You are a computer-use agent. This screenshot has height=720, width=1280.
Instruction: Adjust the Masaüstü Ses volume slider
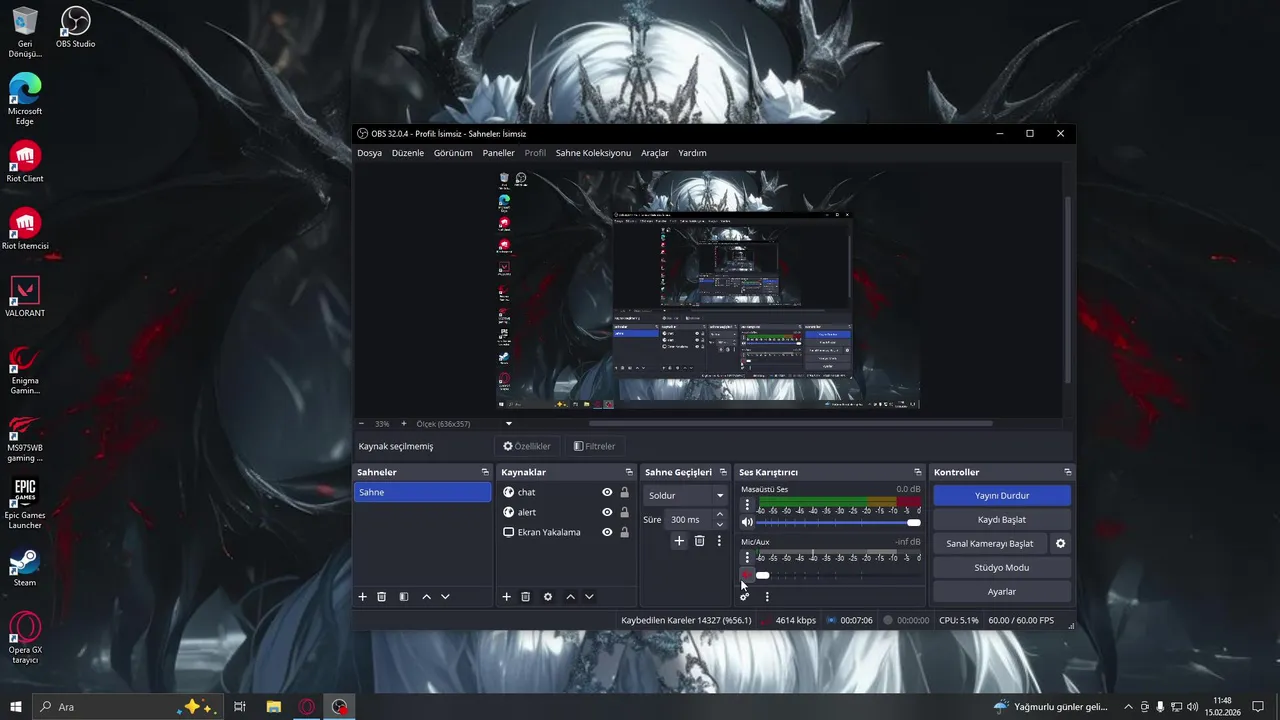point(839,522)
